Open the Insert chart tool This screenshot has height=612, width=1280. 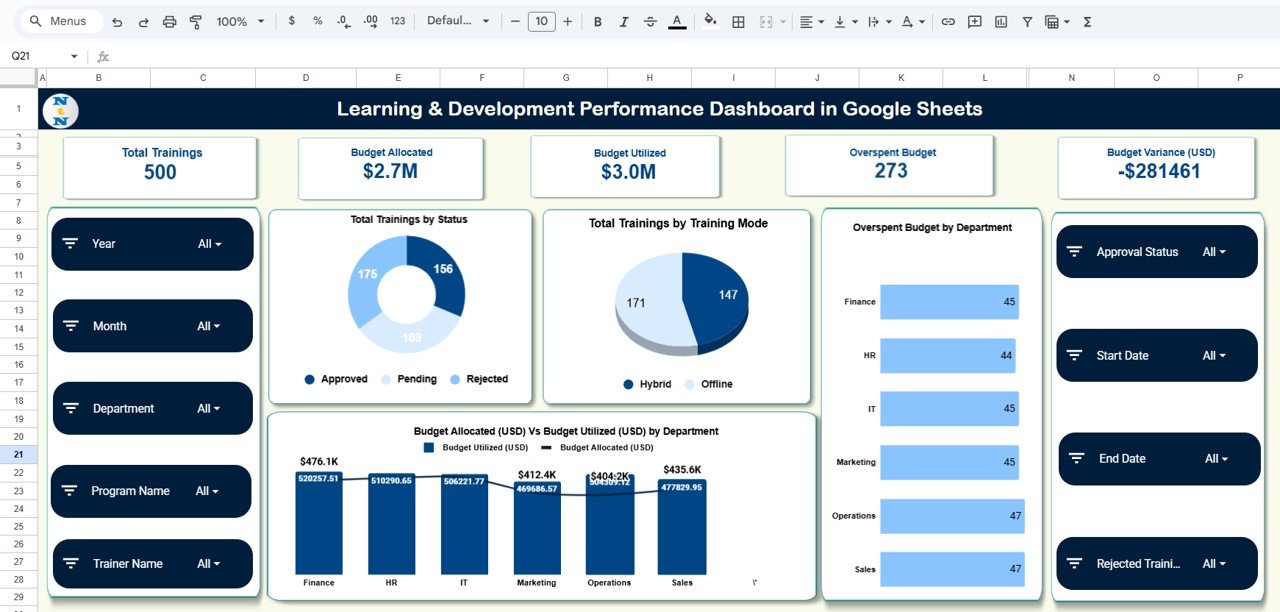[x=1001, y=21]
